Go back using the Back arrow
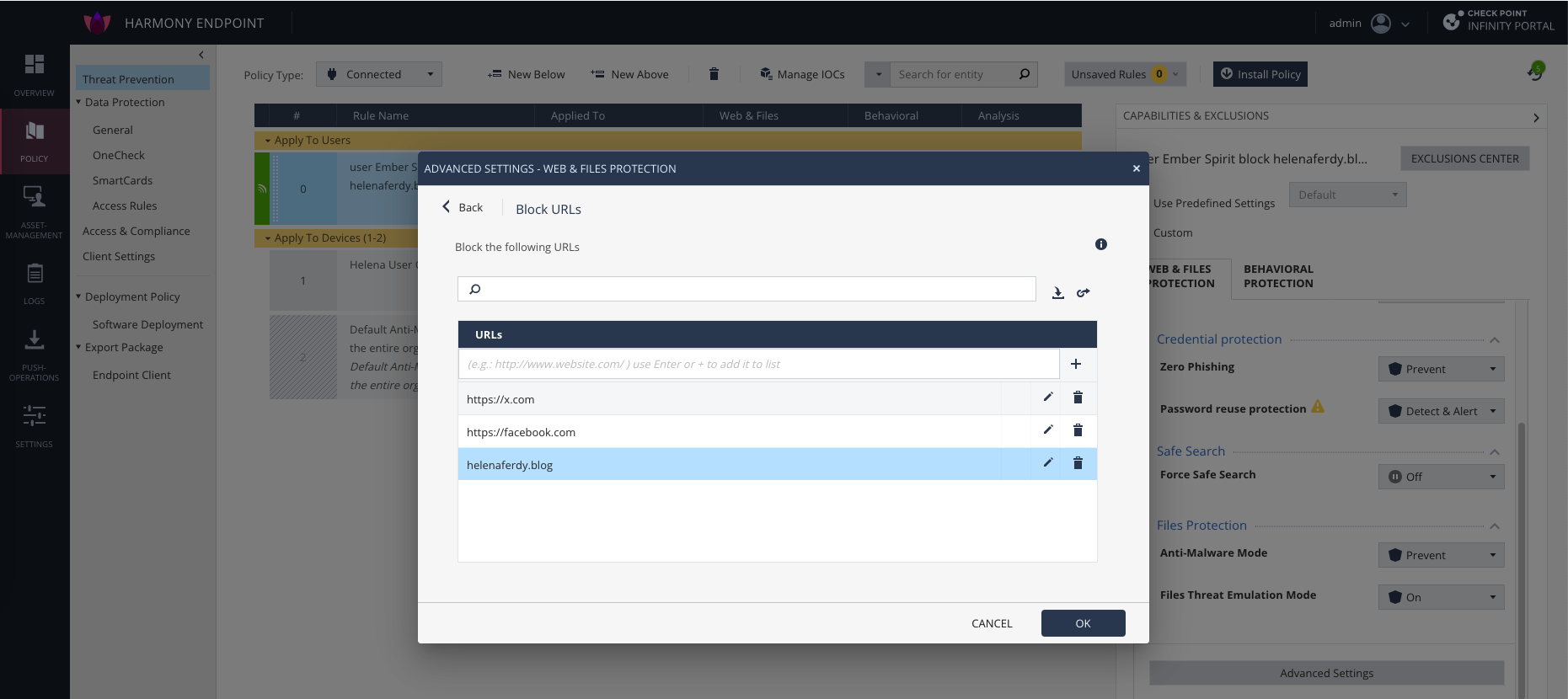The height and width of the screenshot is (699, 1568). point(463,207)
